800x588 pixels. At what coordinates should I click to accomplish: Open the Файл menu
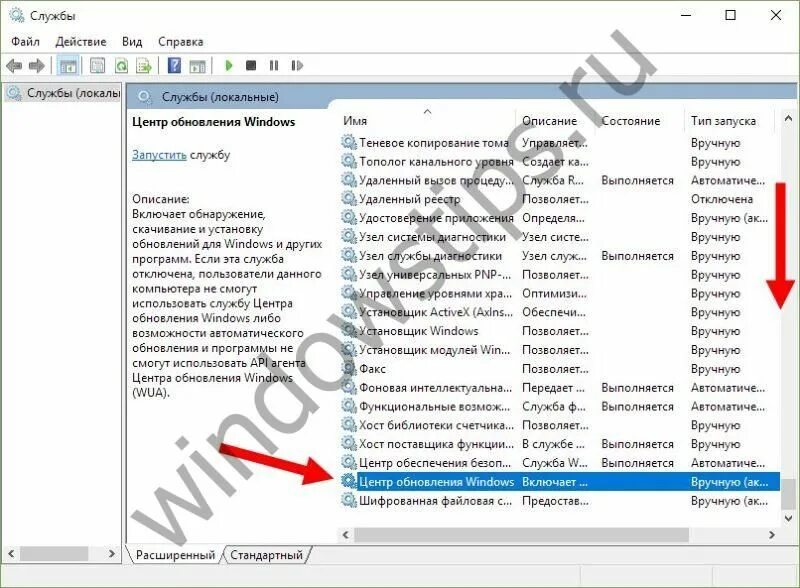click(26, 41)
